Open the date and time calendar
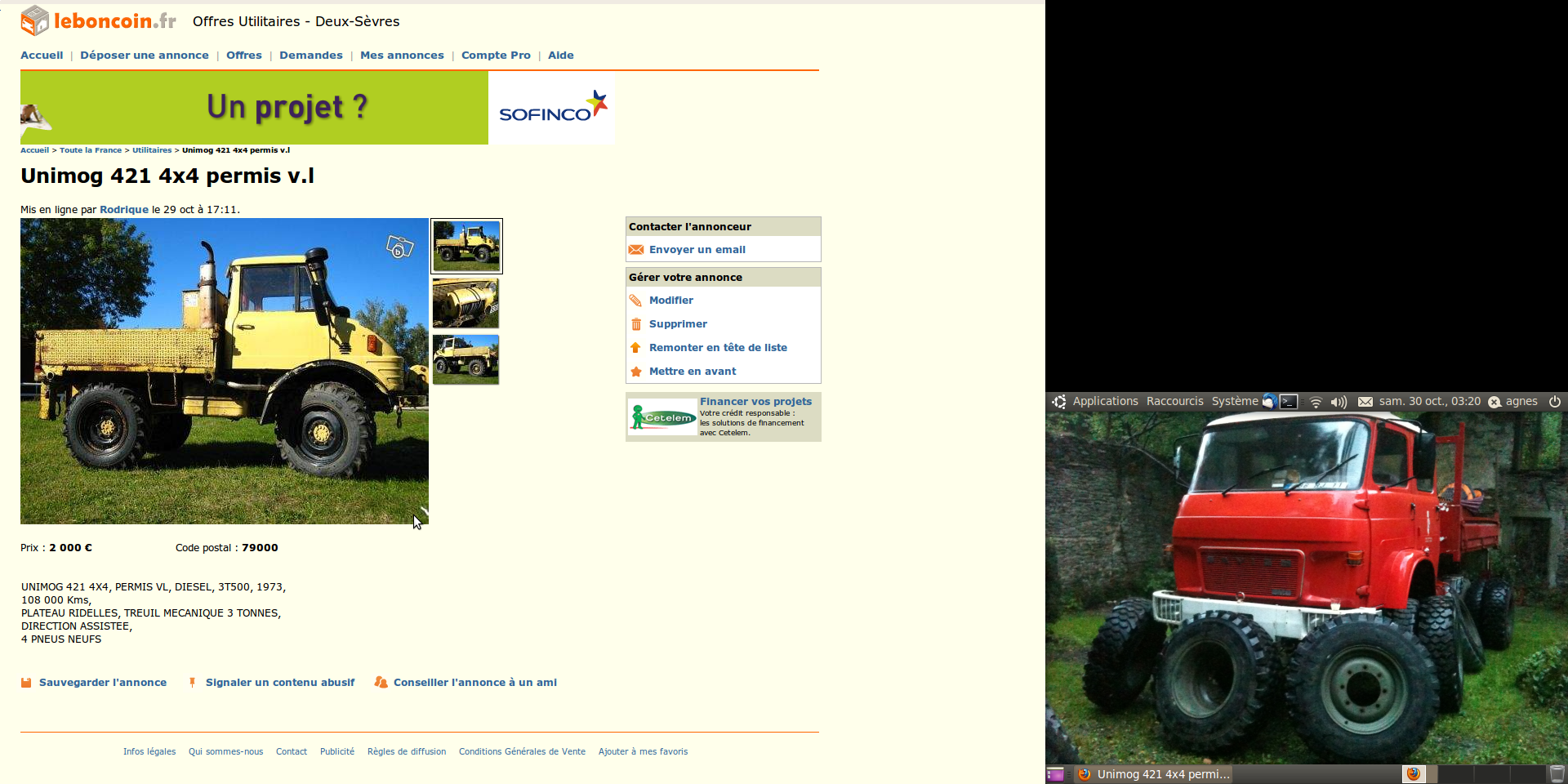Screen dimensions: 1568x784 point(1429,402)
